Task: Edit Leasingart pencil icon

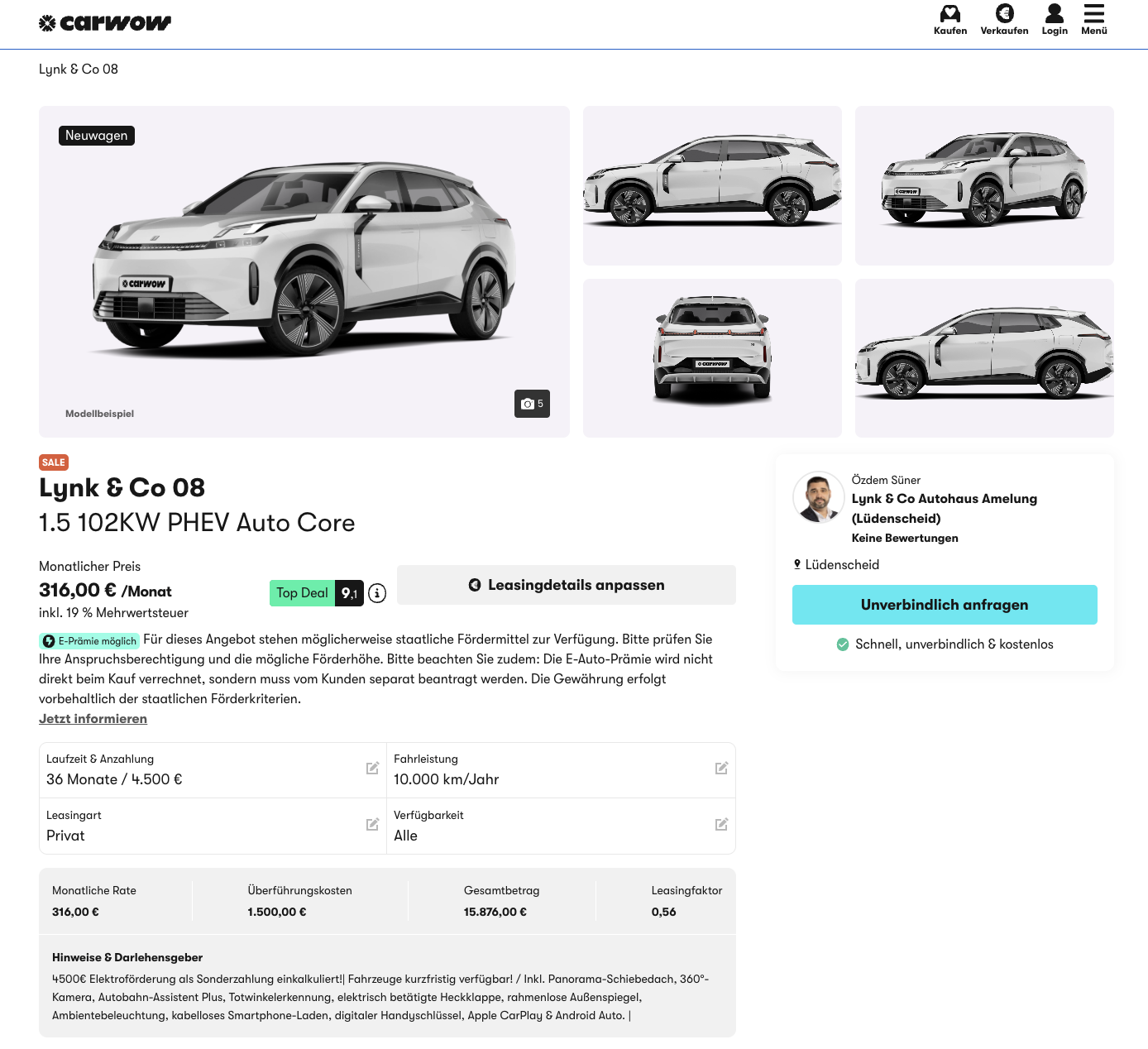Action: click(x=373, y=825)
